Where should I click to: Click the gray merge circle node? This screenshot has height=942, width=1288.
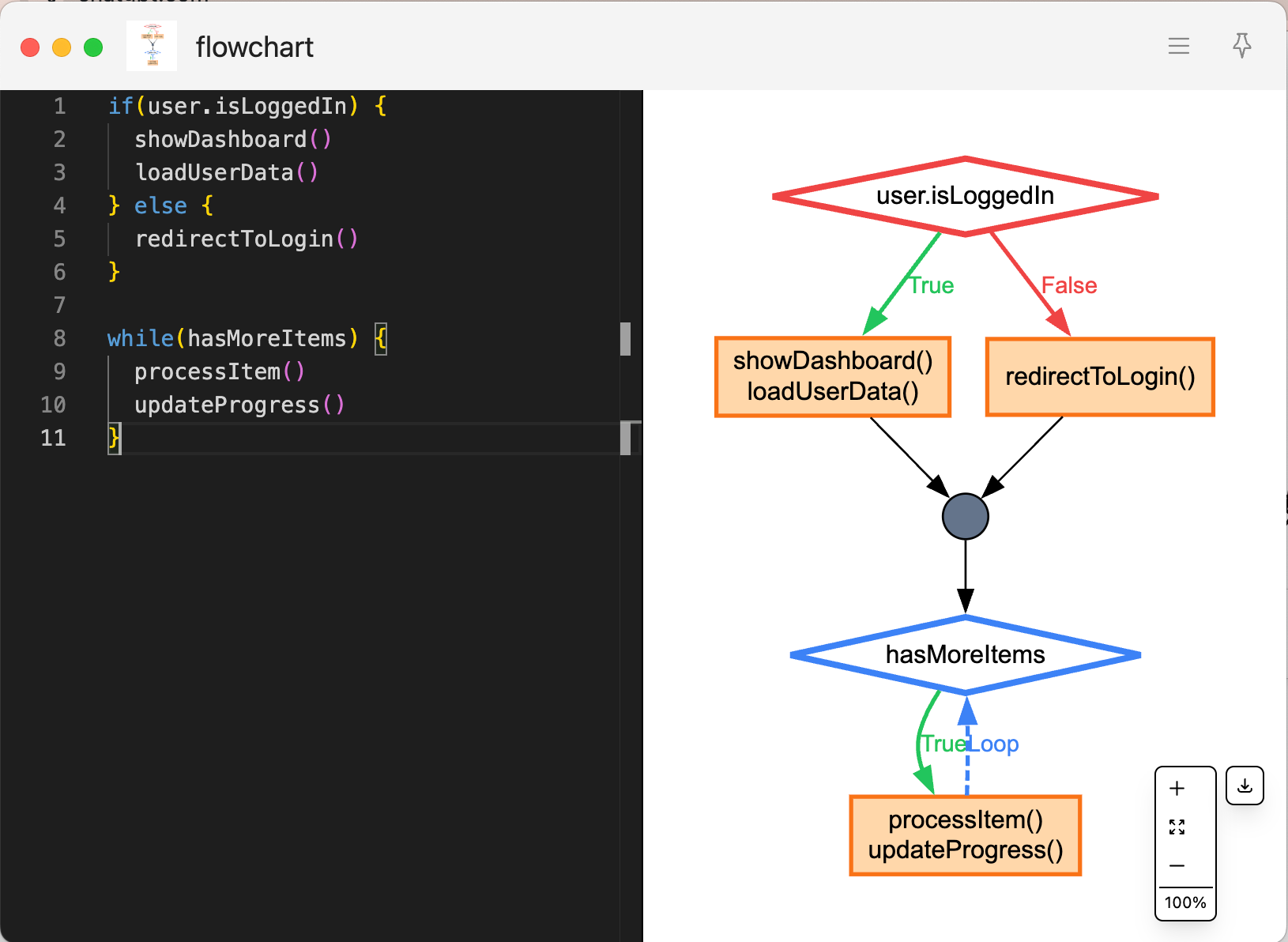coord(965,517)
